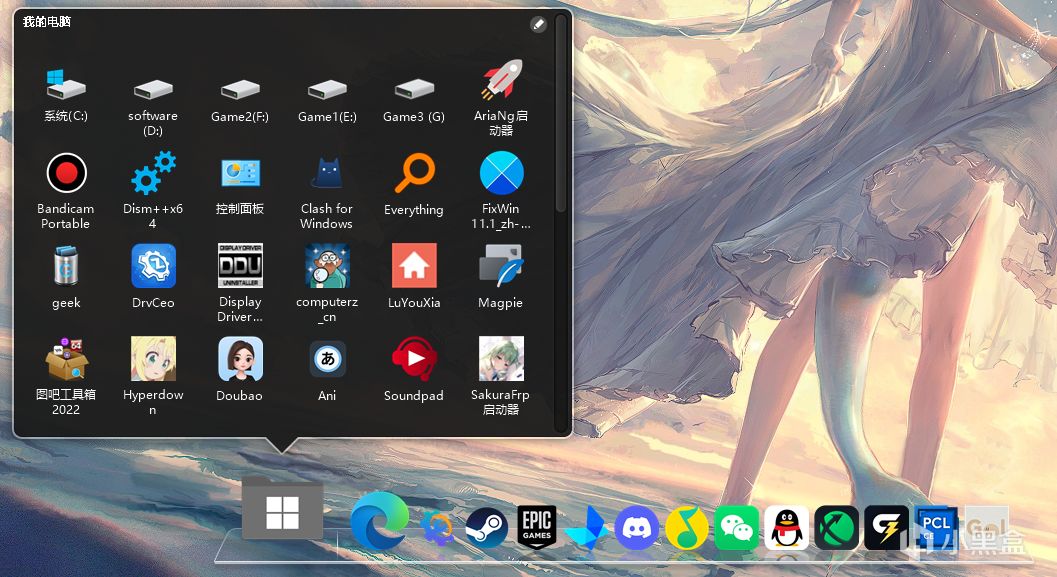Launch FixWin 11.1 icon
Viewport: 1057px width, 577px height.
click(x=501, y=173)
